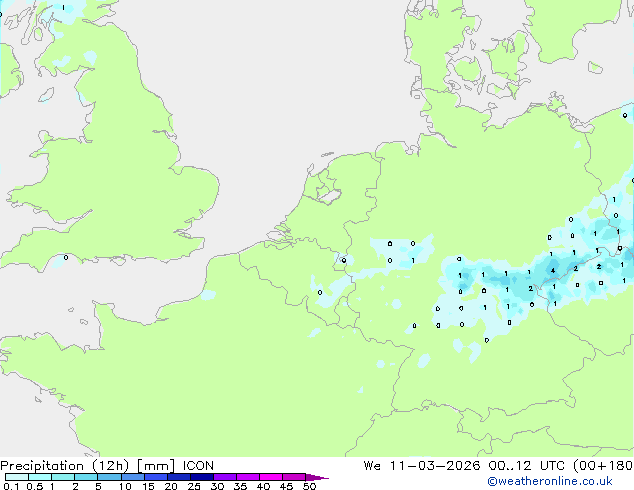Click the [mm] unit label
Image resolution: width=634 pixels, height=490 pixels.
[x=156, y=466]
